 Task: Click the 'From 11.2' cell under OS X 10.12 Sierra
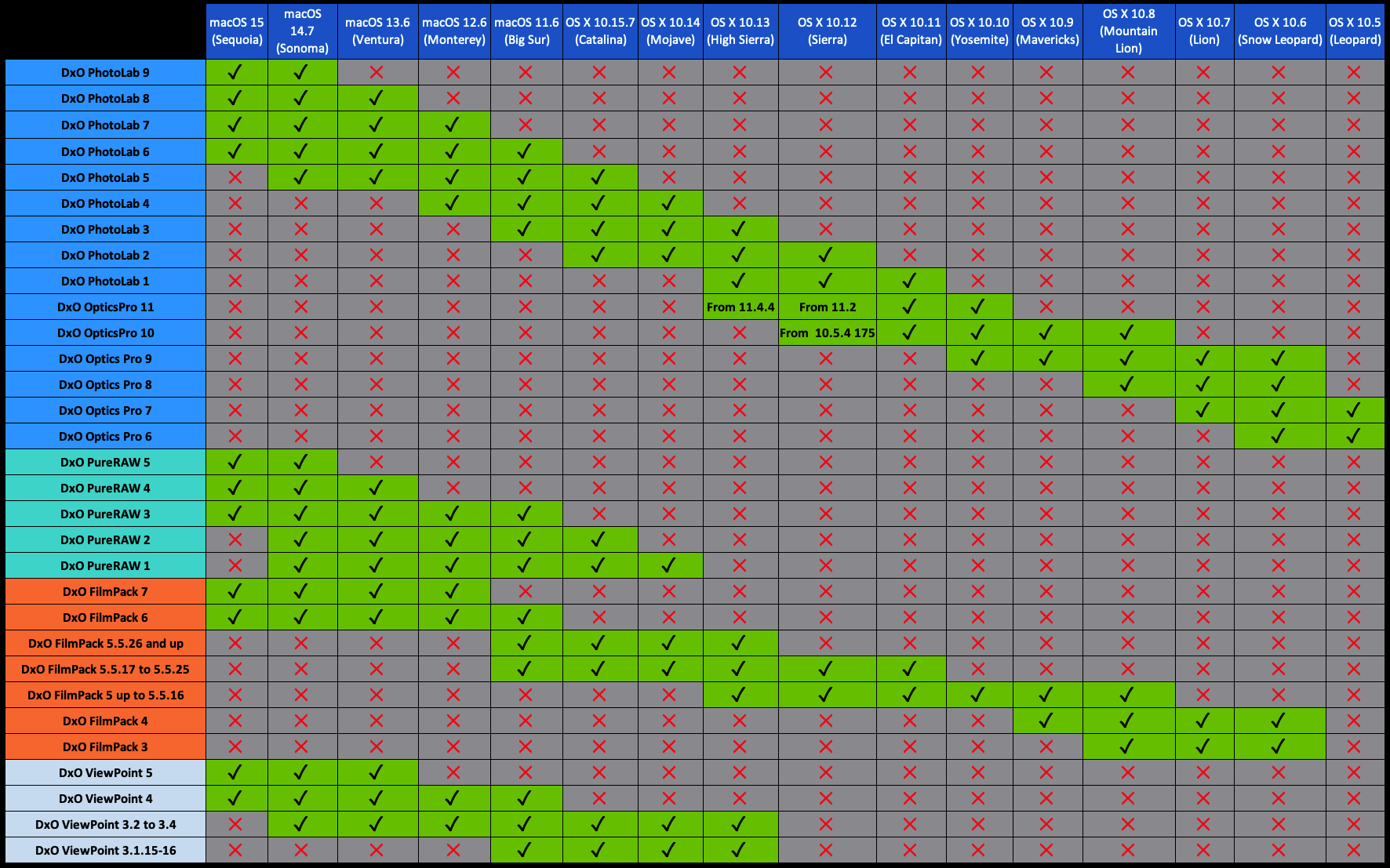tap(827, 307)
